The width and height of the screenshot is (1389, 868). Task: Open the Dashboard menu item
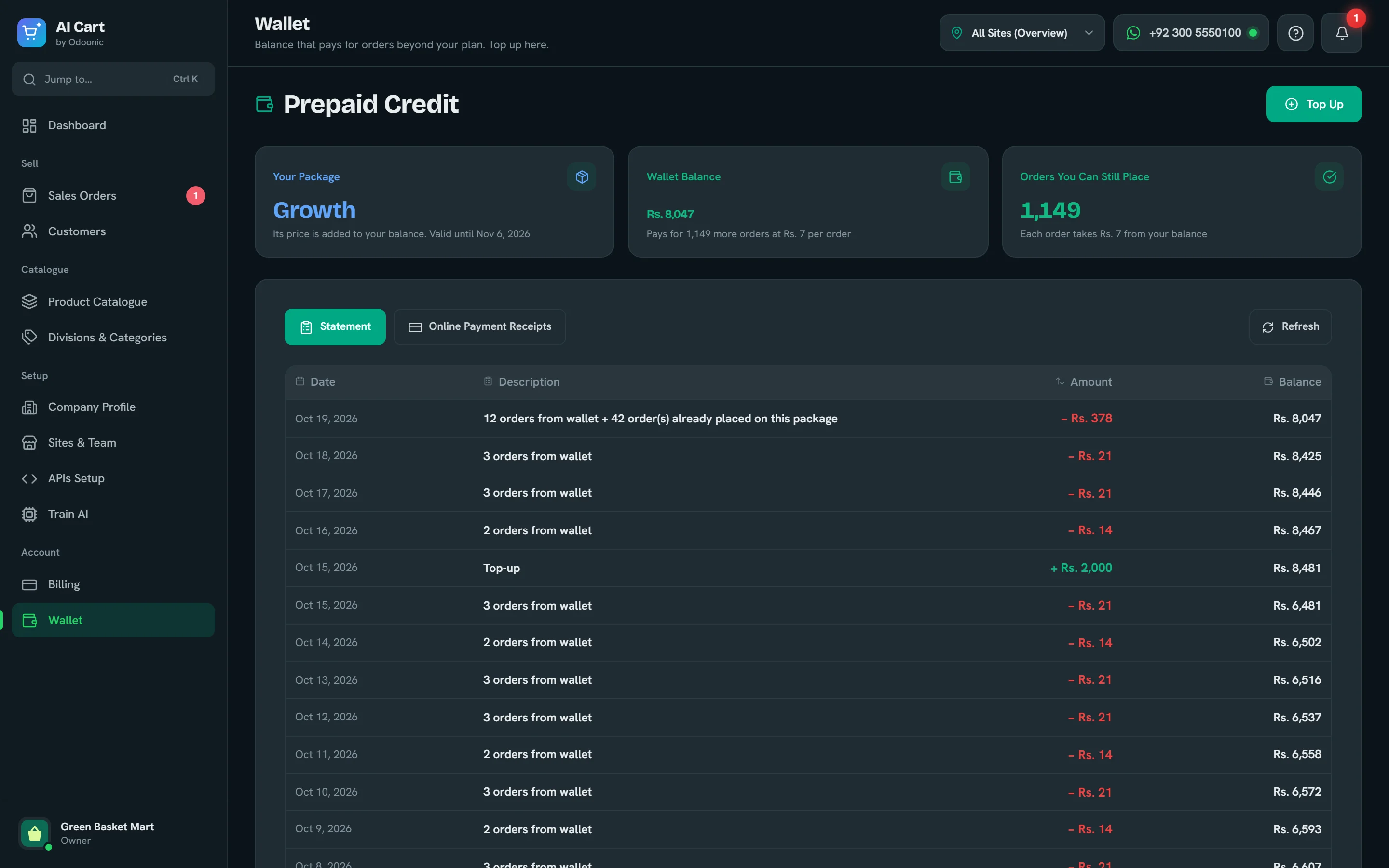113,126
